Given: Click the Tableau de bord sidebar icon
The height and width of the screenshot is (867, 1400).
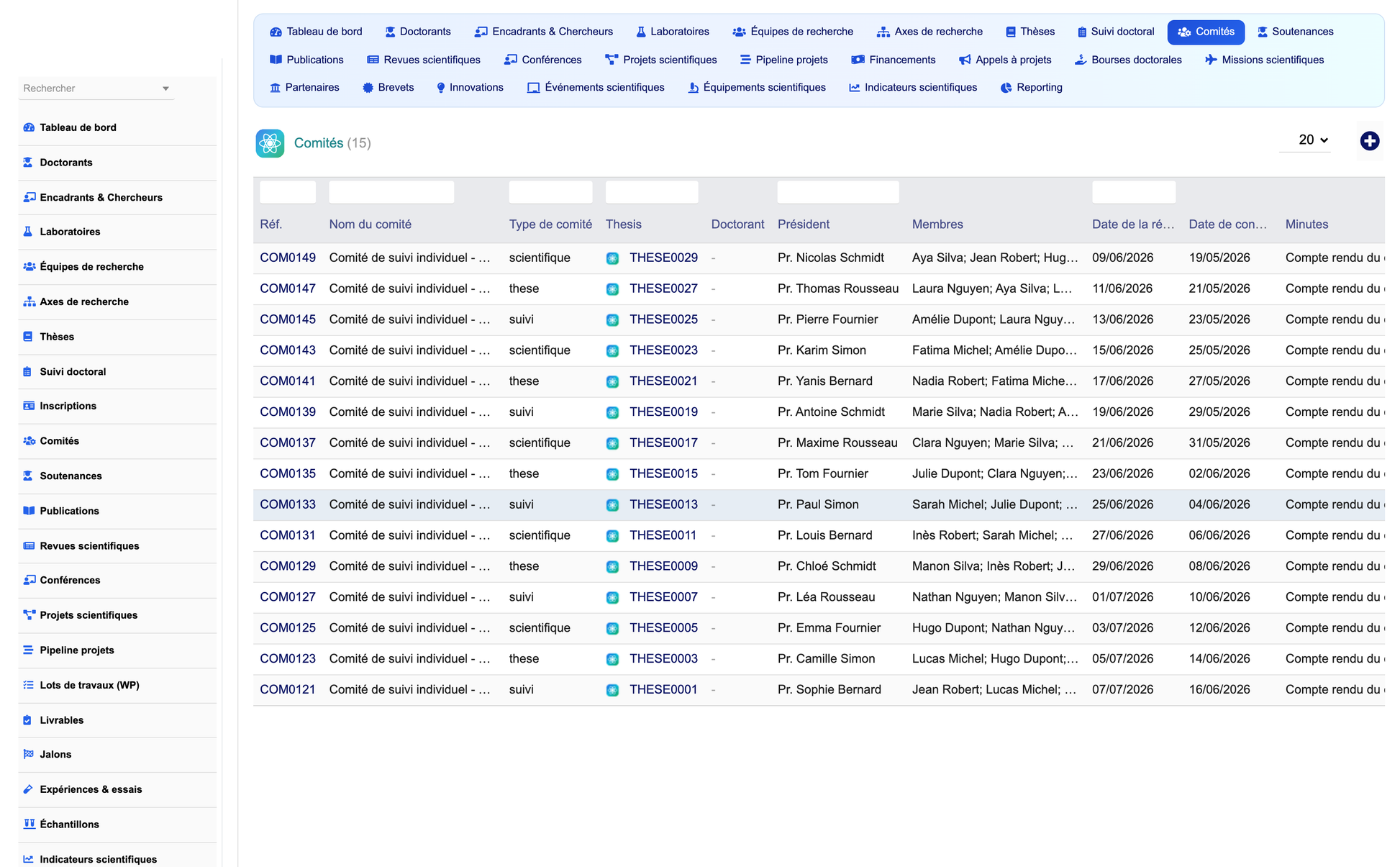Looking at the screenshot, I should click(x=29, y=127).
